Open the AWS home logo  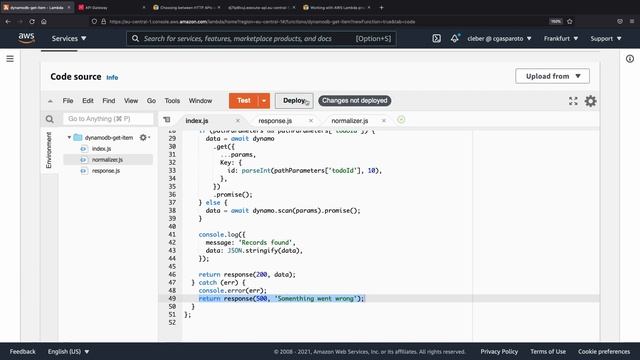26,38
